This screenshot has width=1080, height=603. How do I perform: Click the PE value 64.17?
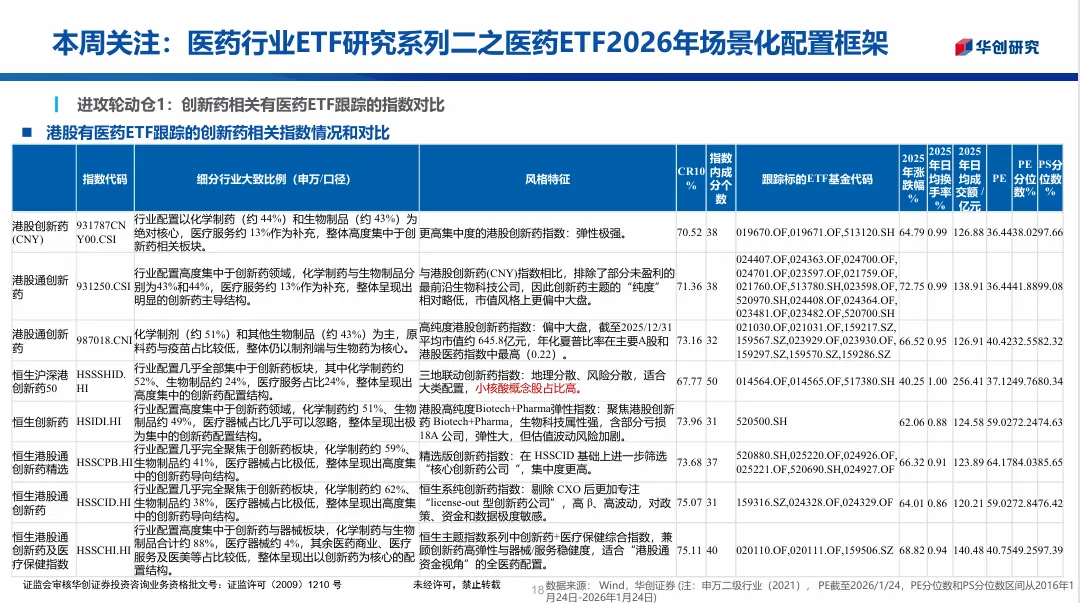[x=998, y=462]
